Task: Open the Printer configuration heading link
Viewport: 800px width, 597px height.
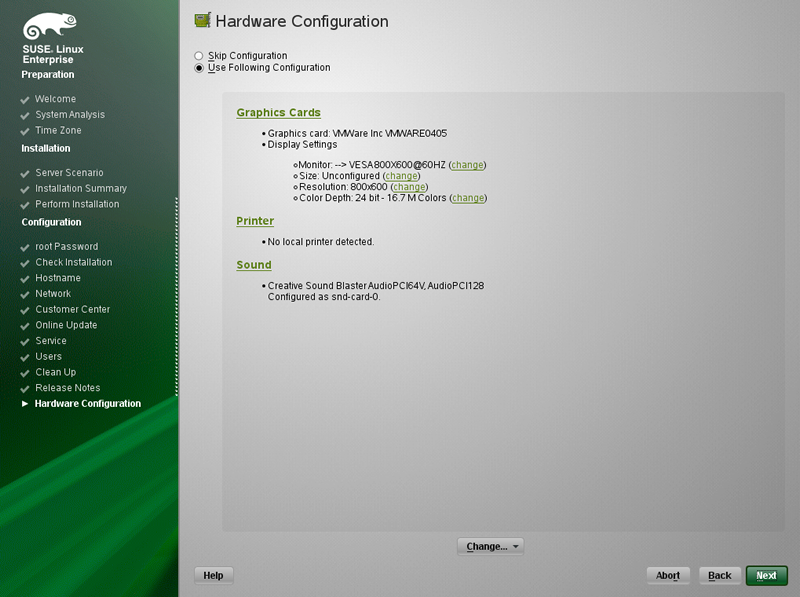Action: pos(255,221)
